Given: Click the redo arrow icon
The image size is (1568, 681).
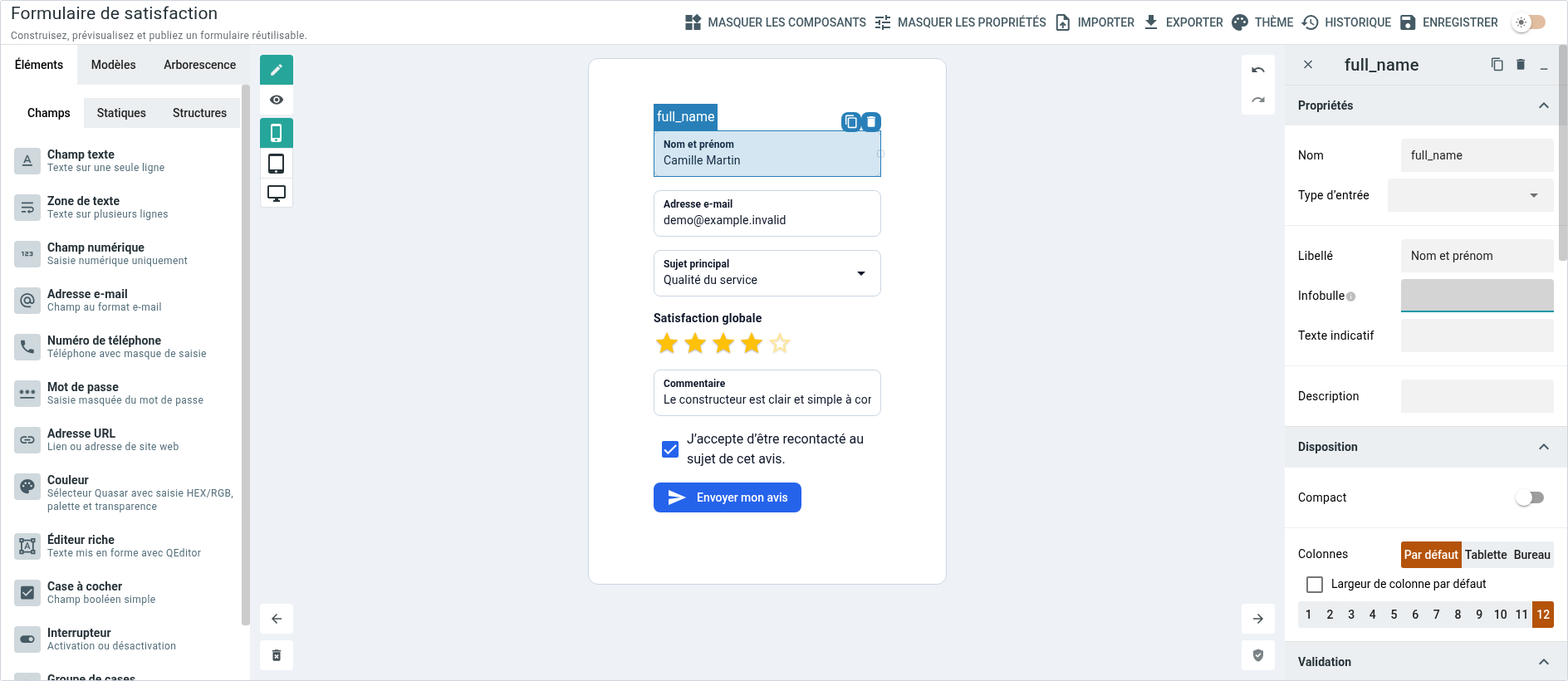Looking at the screenshot, I should [x=1258, y=100].
